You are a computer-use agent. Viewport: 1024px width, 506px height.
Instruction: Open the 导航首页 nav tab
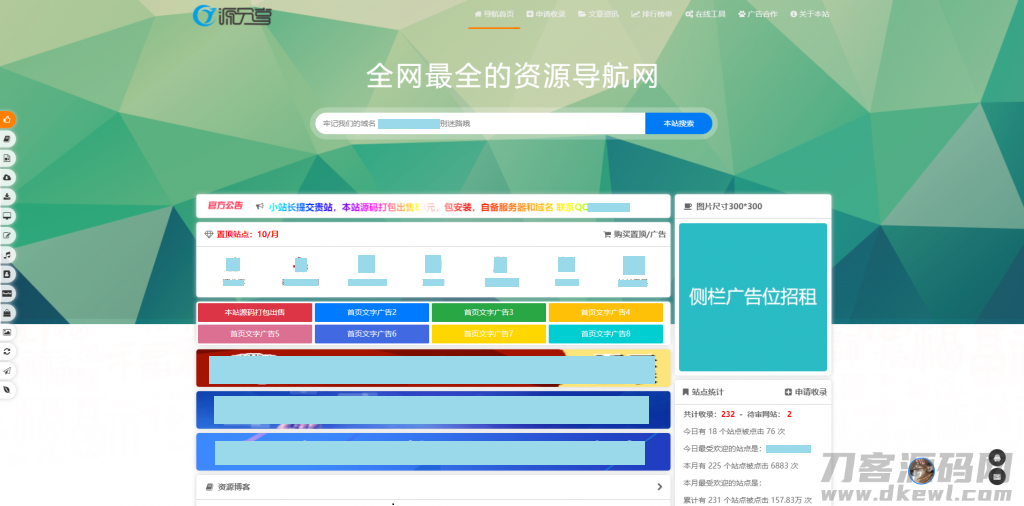(494, 15)
